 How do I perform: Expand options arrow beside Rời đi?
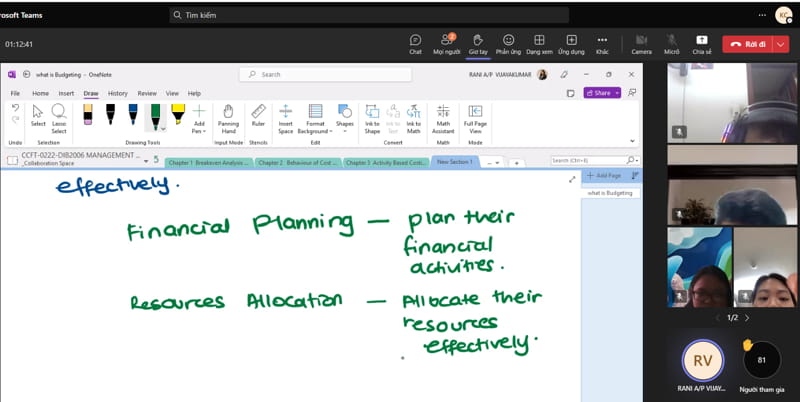[x=779, y=44]
